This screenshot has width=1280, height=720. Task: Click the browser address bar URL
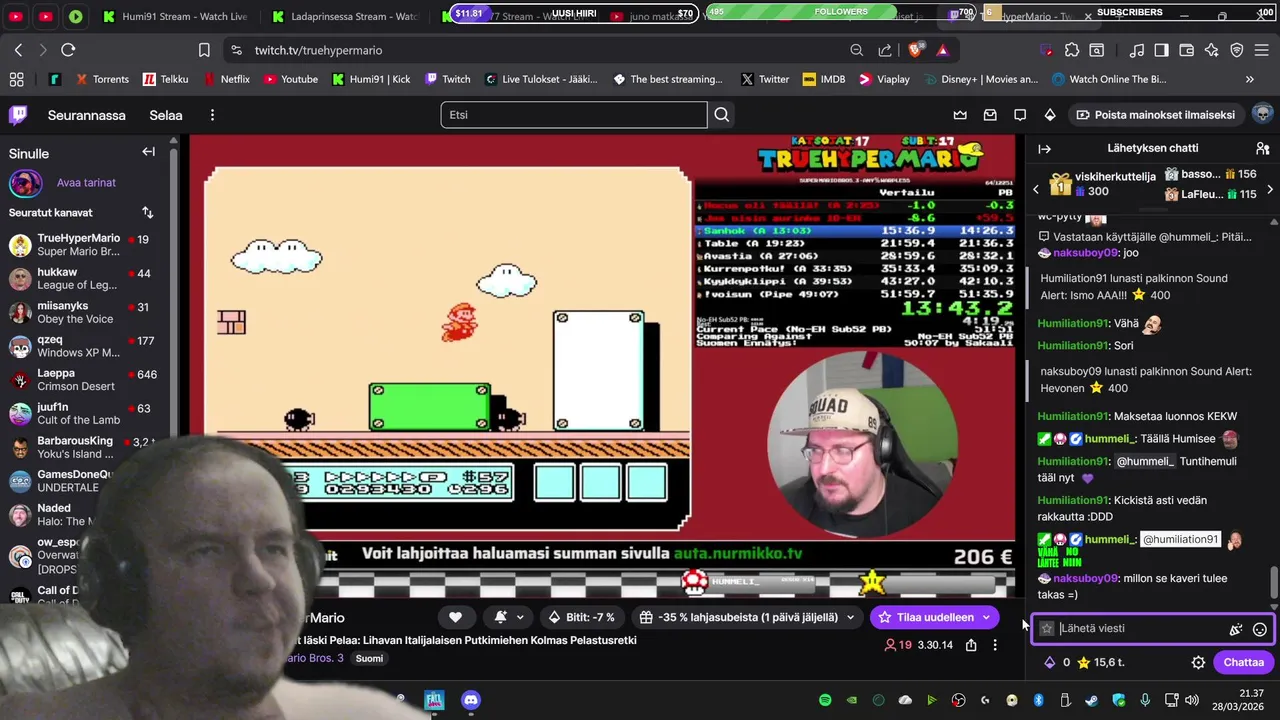(318, 50)
